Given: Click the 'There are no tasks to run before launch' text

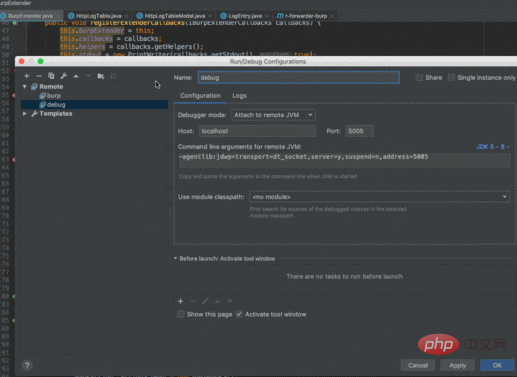Looking at the screenshot, I should pos(344,276).
